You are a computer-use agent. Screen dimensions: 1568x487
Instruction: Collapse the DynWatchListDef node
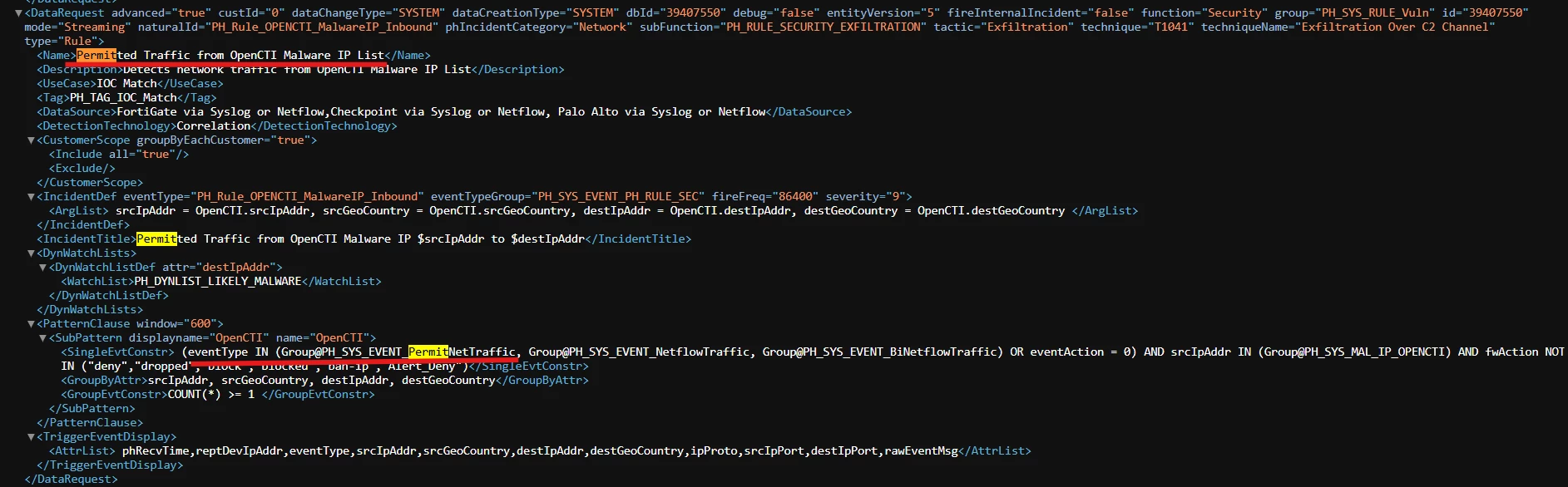tap(43, 268)
